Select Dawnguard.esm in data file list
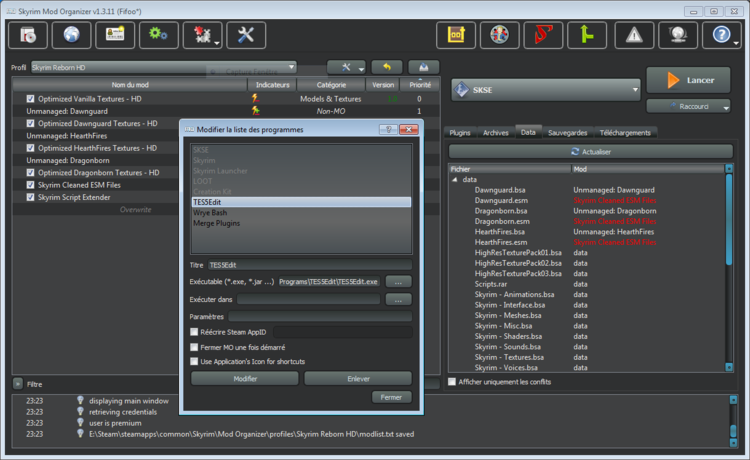 click(501, 200)
